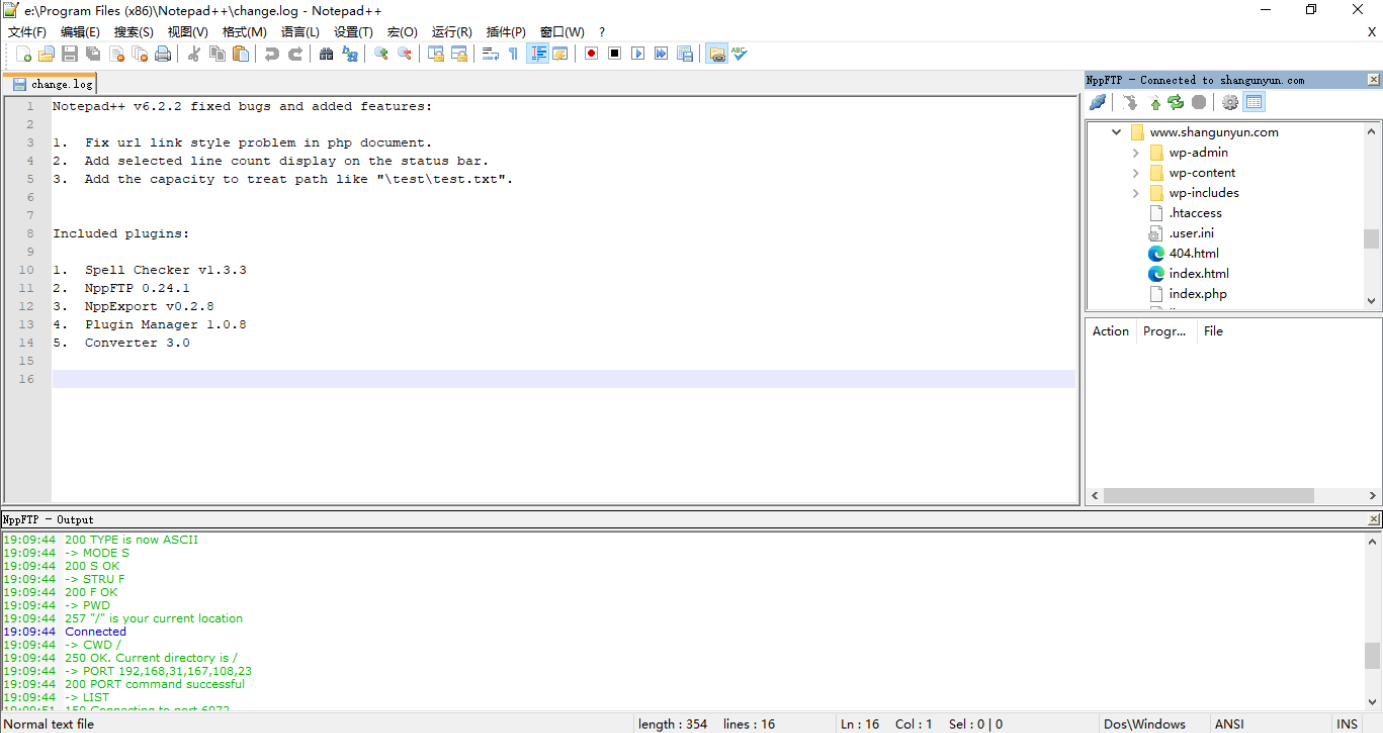The height and width of the screenshot is (733, 1383).
Task: Click the spell check ABC icon
Action: coord(740,54)
